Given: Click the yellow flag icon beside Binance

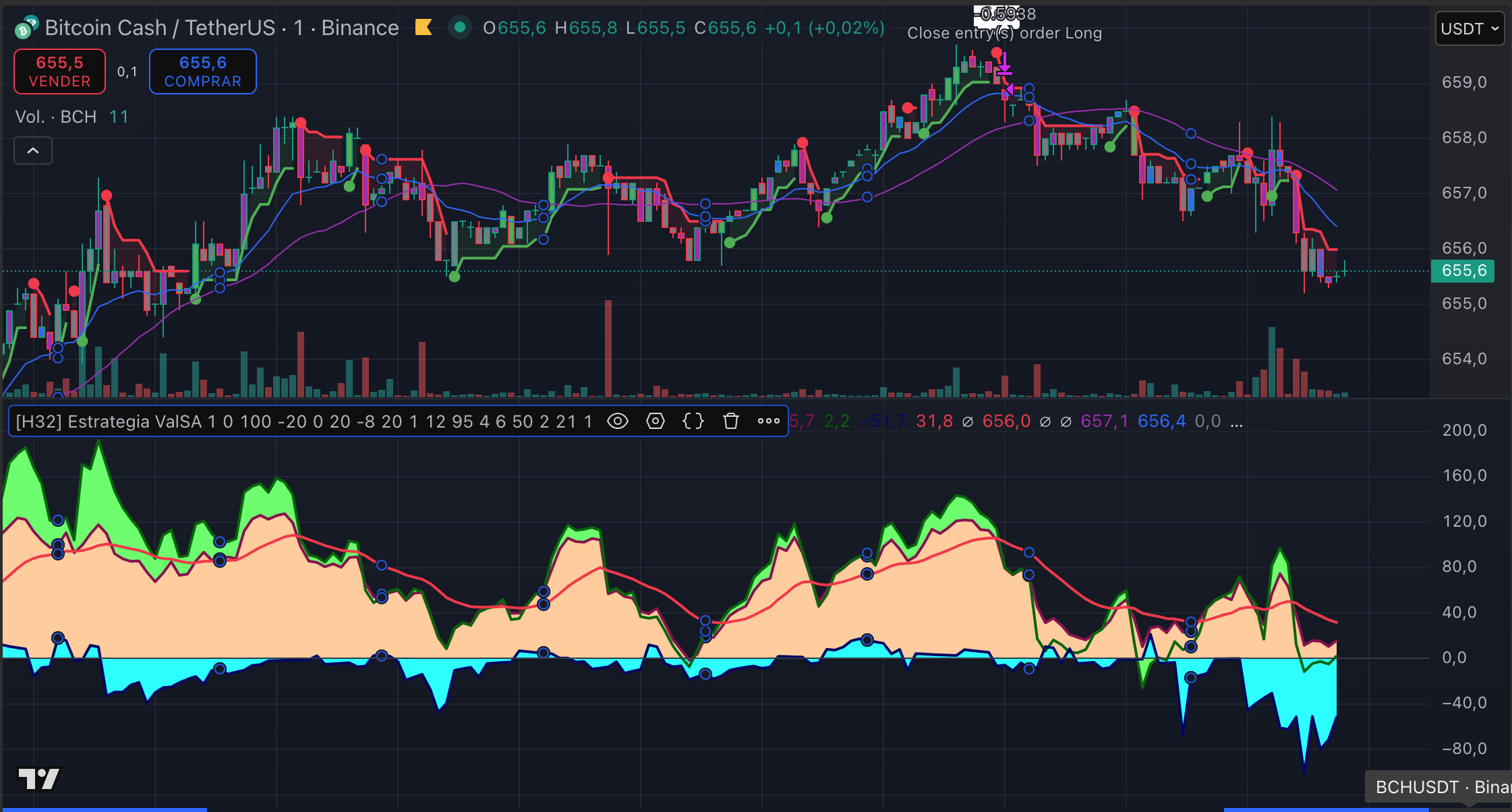Looking at the screenshot, I should pos(424,28).
